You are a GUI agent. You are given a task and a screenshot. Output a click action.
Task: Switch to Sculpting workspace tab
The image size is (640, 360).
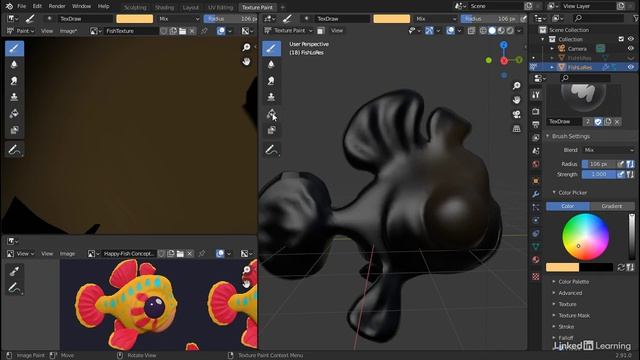coord(135,7)
